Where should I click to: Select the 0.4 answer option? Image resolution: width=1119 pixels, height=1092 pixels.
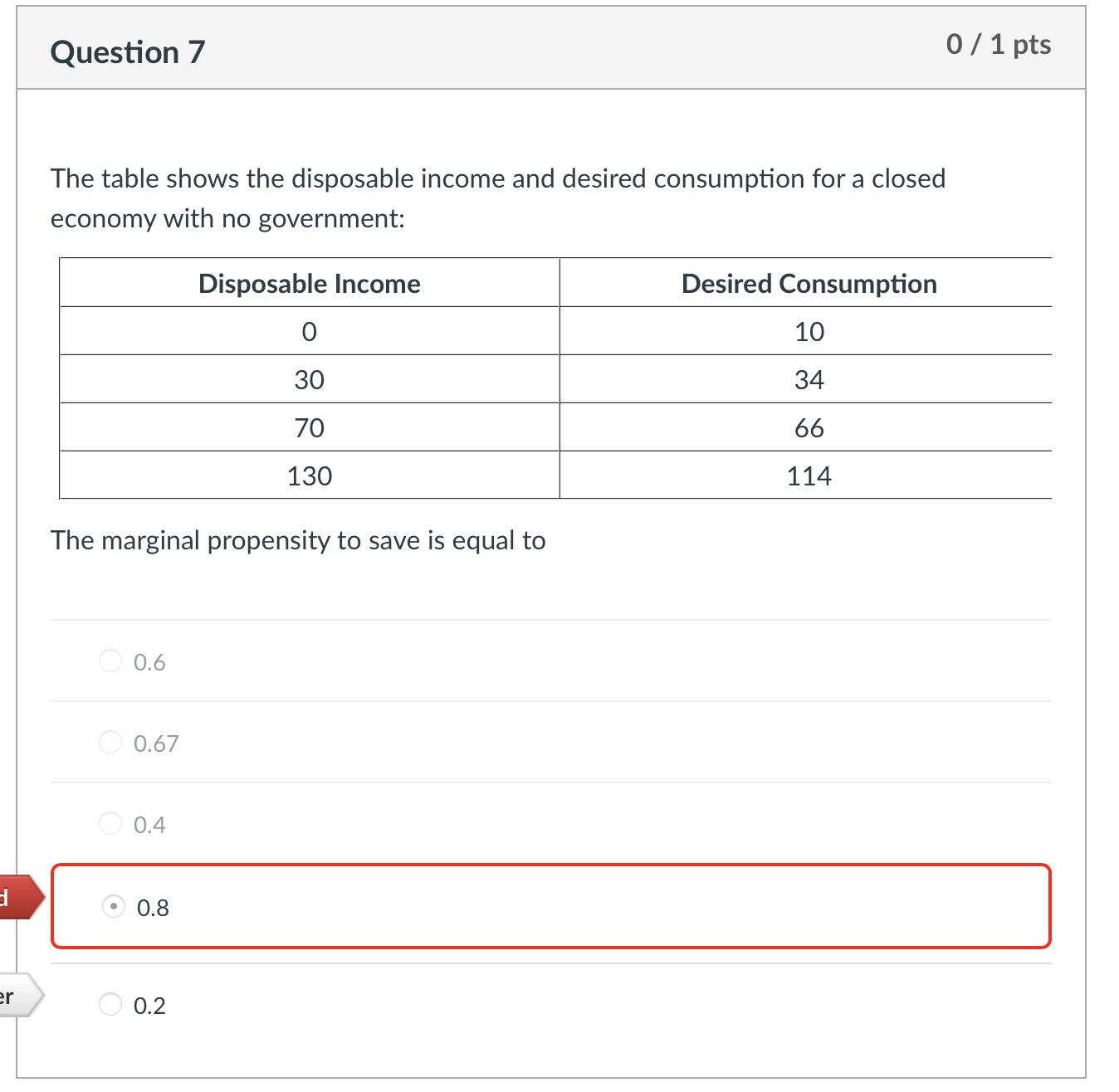tap(110, 823)
